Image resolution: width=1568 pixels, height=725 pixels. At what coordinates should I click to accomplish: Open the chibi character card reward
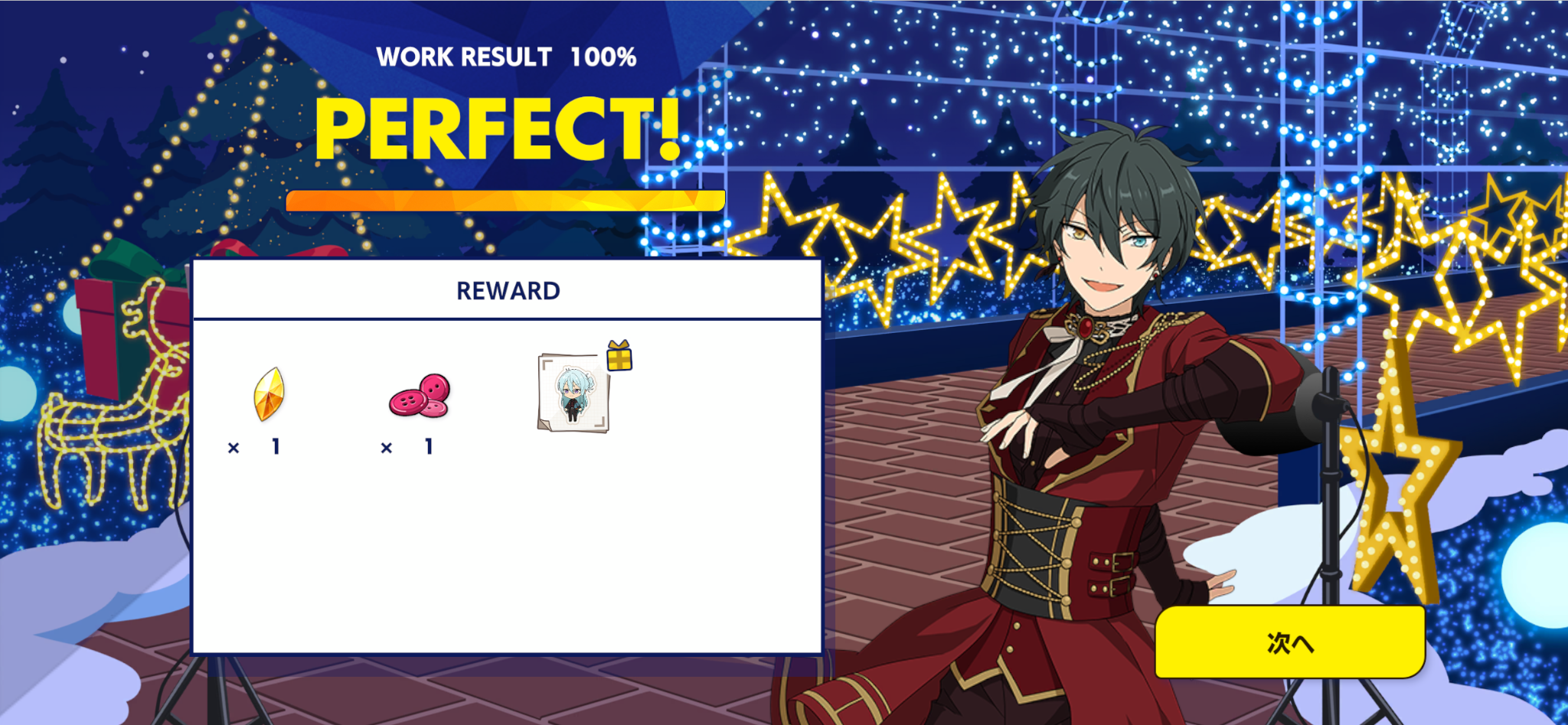(x=574, y=393)
